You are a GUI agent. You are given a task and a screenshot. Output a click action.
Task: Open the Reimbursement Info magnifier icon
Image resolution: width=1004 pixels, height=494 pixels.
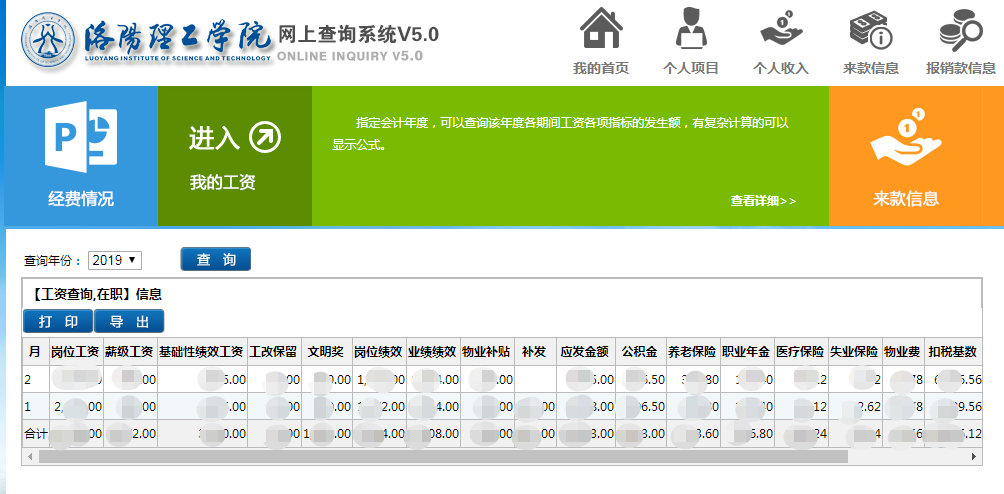click(960, 28)
